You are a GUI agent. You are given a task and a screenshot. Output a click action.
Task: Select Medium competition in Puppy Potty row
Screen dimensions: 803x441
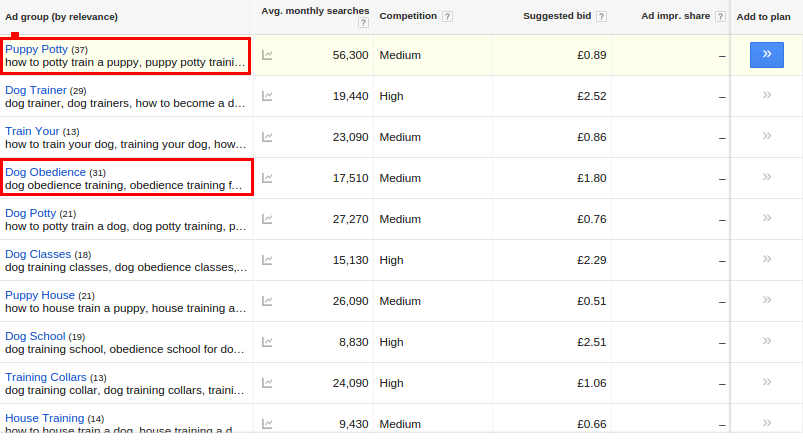pos(400,55)
